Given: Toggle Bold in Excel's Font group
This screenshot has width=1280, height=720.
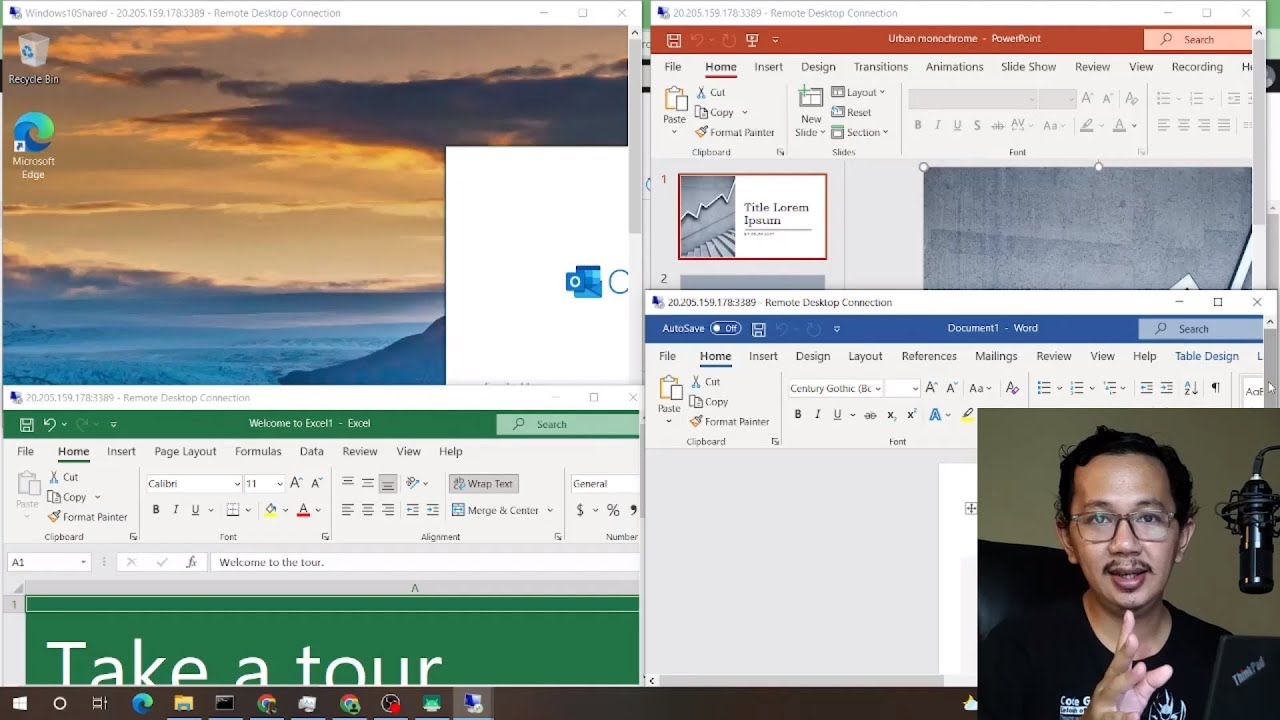Looking at the screenshot, I should 156,510.
